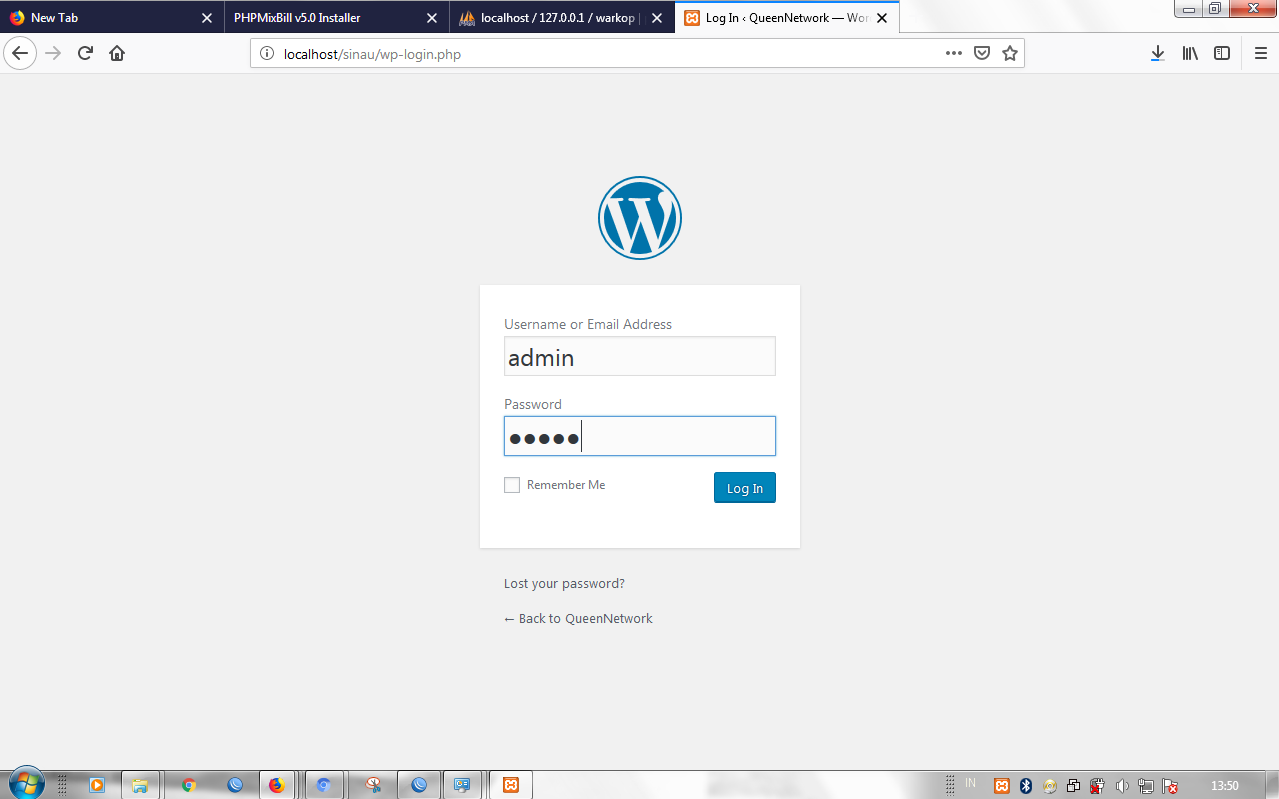Save page to Pocket
The width and height of the screenshot is (1279, 799).
[982, 53]
